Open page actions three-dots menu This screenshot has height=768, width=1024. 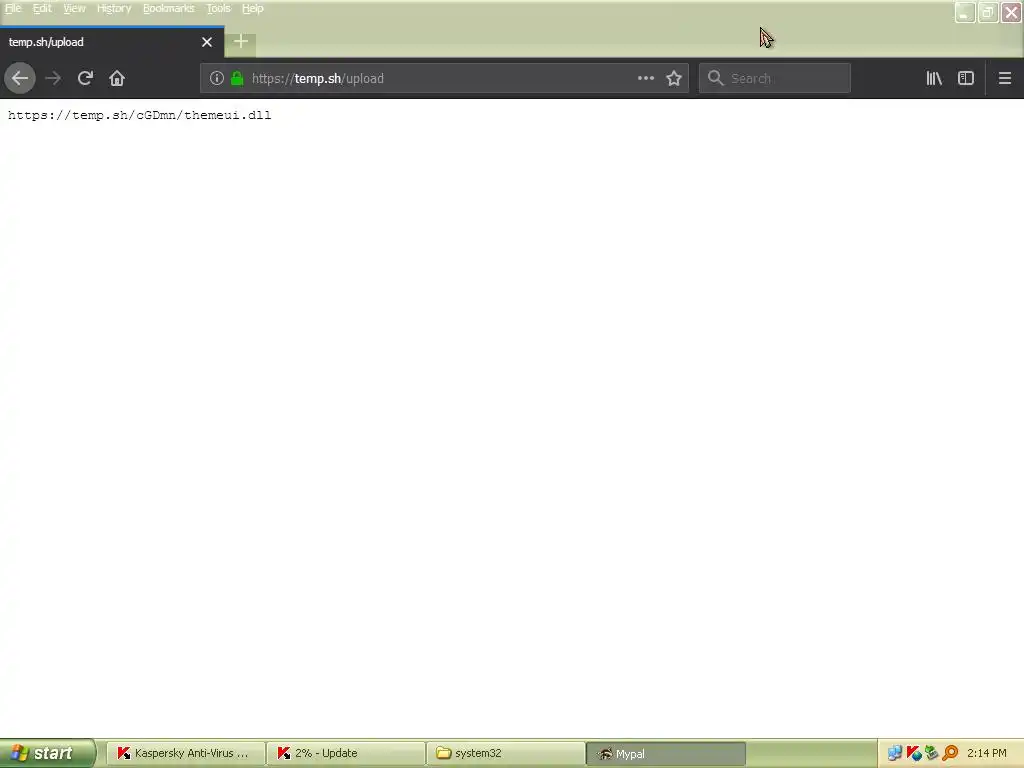click(x=646, y=78)
